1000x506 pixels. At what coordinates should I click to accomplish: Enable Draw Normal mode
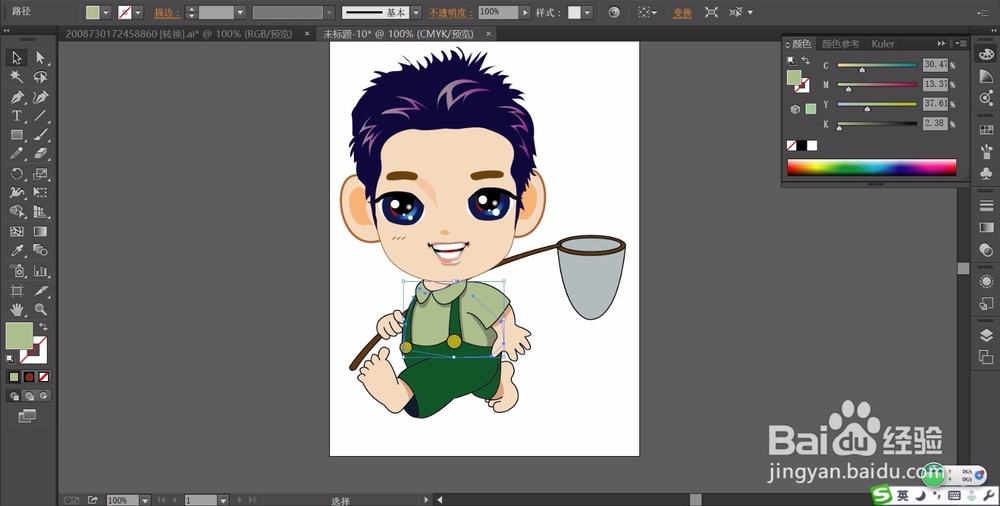[x=14, y=396]
